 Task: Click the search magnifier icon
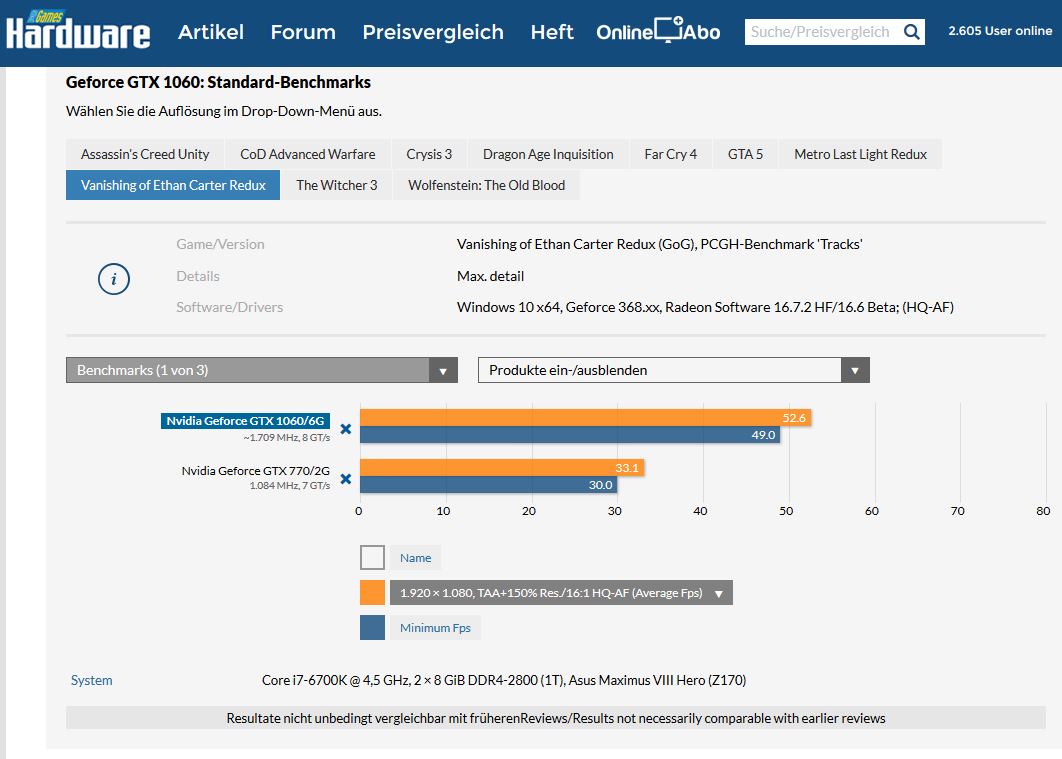[x=911, y=32]
